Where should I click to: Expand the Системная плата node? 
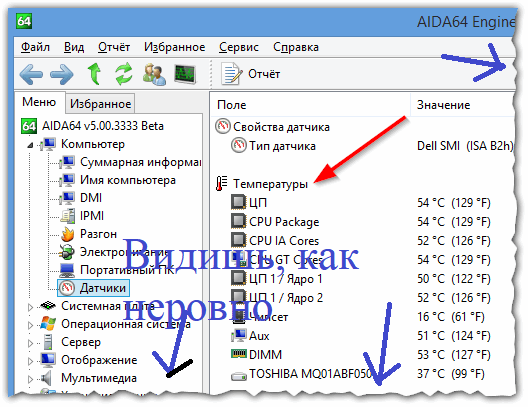[x=30, y=307]
